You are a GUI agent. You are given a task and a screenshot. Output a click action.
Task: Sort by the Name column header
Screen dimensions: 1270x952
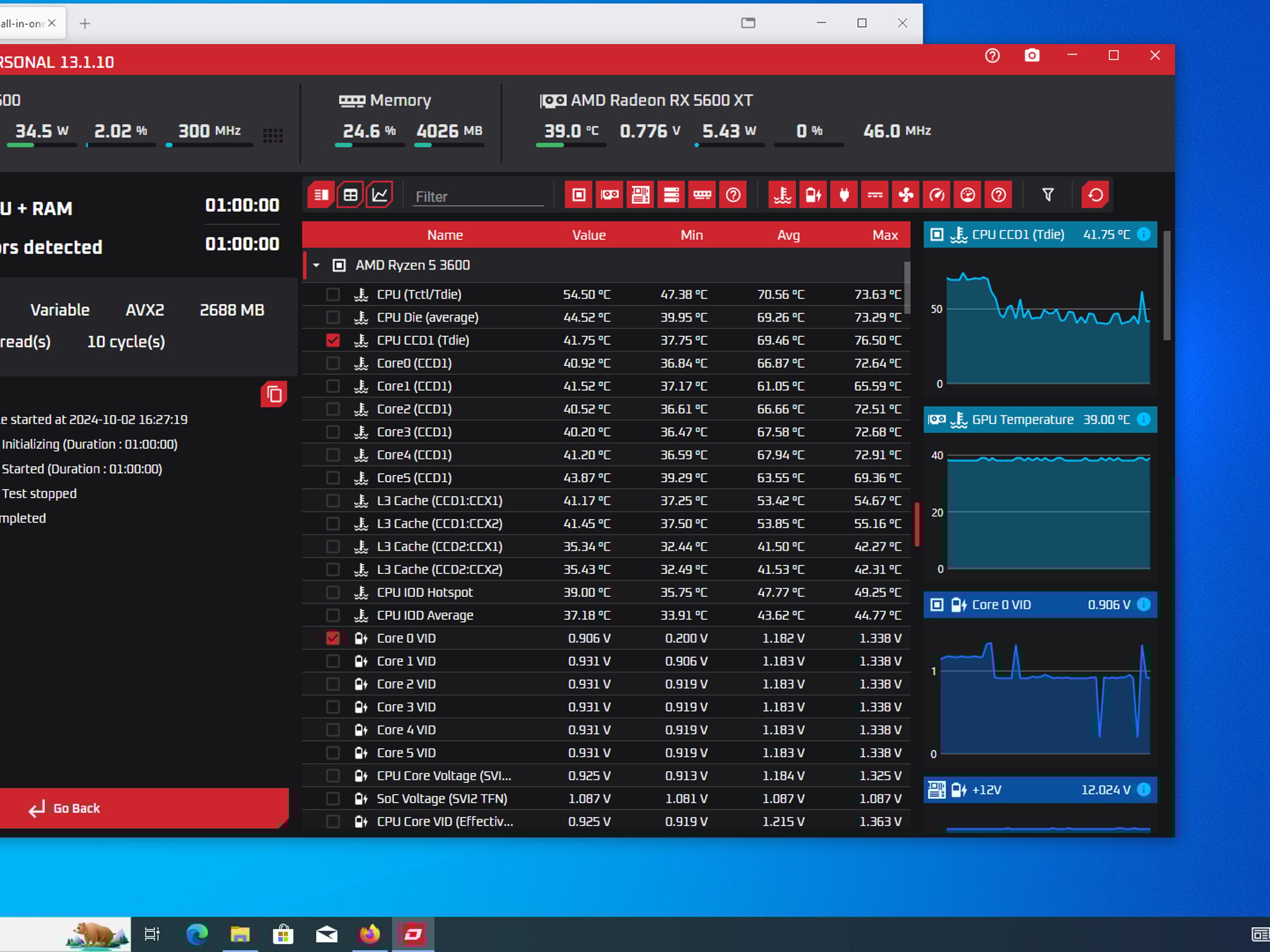tap(445, 235)
